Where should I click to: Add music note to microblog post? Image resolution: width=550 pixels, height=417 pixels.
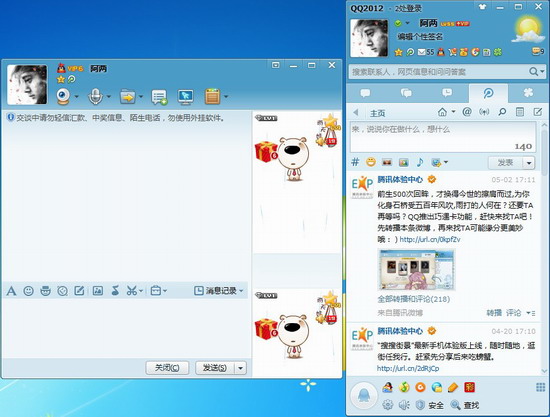pos(420,162)
